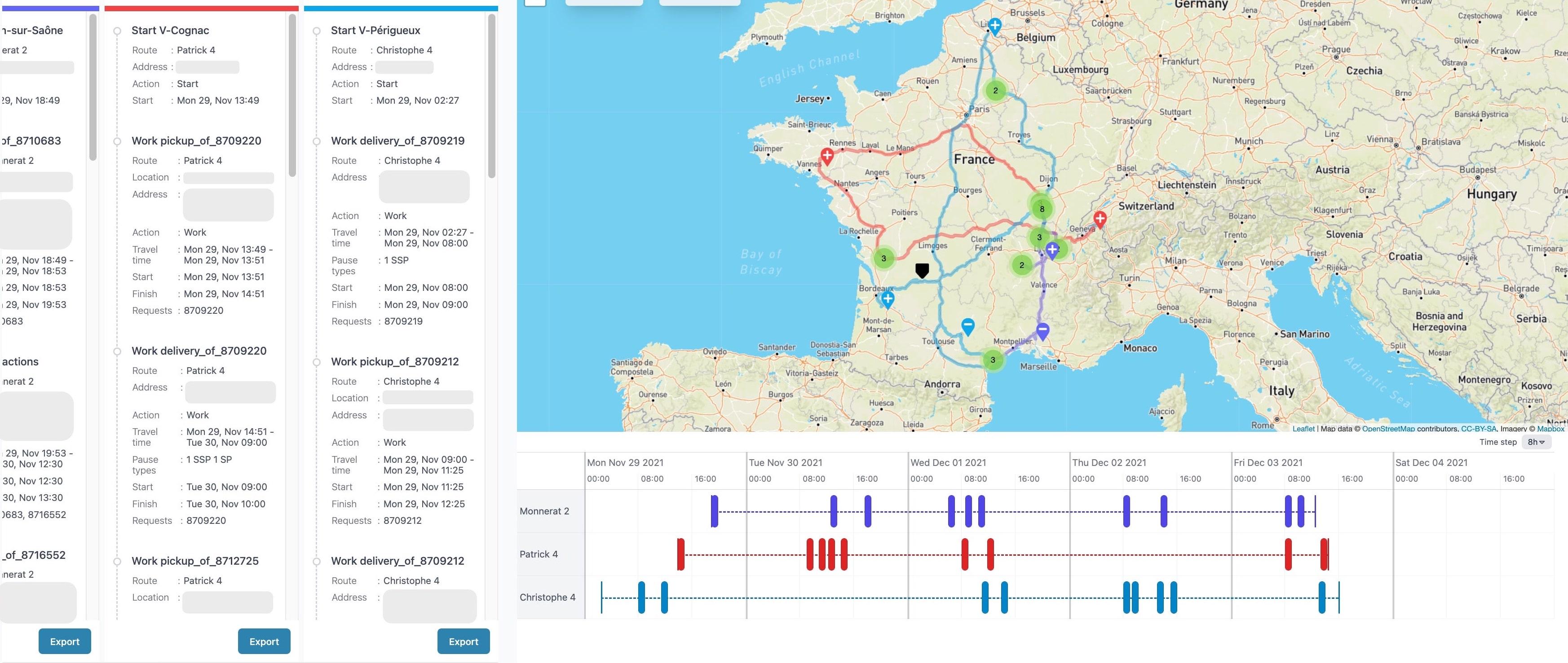Open the Time step 8h dropdown
Screen dimensions: 1568x663
1536,442
